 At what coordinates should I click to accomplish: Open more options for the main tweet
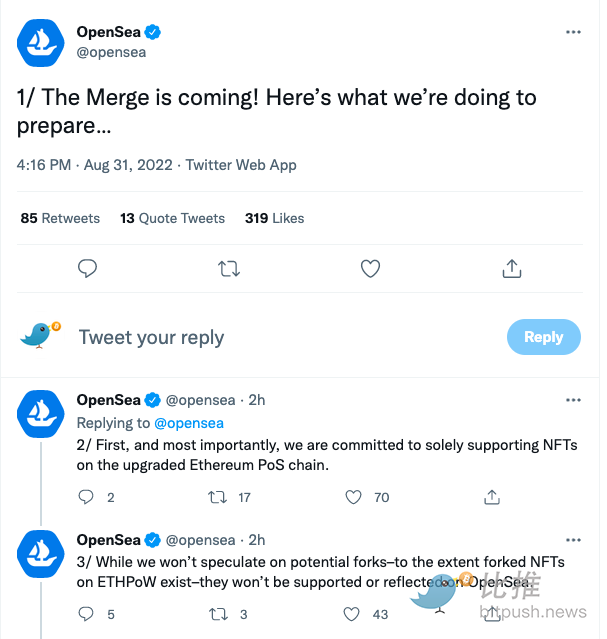tap(573, 32)
